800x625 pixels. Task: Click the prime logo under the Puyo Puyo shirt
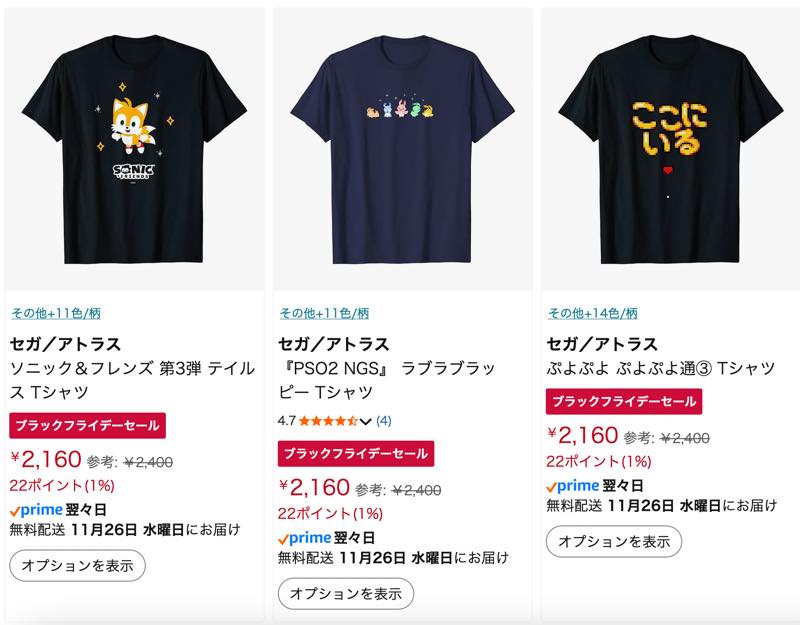point(572,486)
